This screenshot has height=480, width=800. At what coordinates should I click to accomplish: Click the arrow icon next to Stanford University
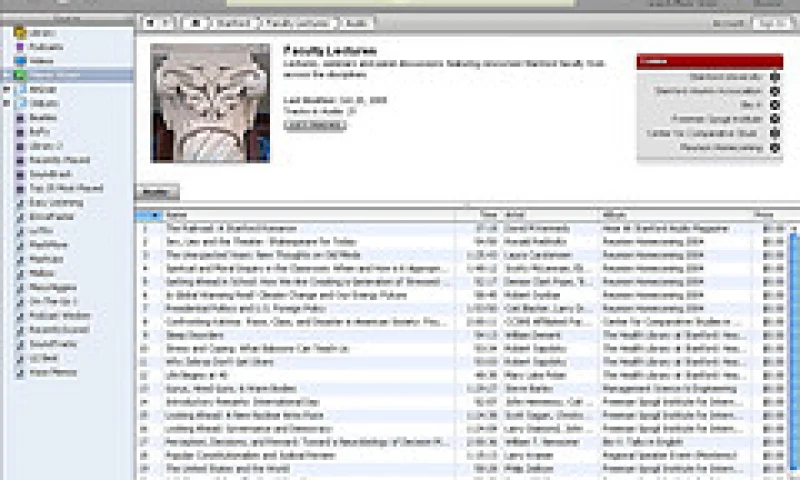[x=775, y=76]
